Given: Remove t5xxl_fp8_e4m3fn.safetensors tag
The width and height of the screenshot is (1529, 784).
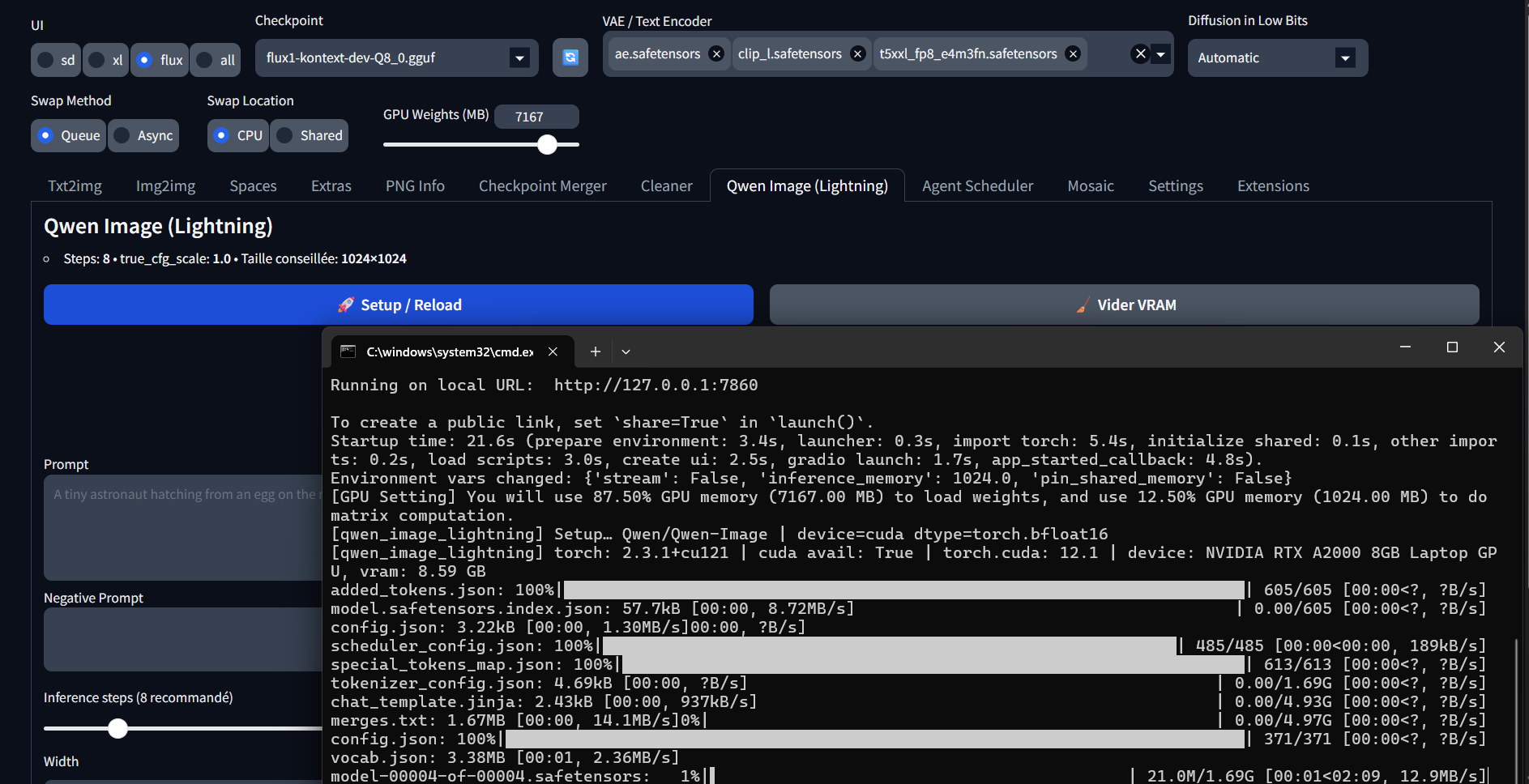Looking at the screenshot, I should (x=1073, y=53).
